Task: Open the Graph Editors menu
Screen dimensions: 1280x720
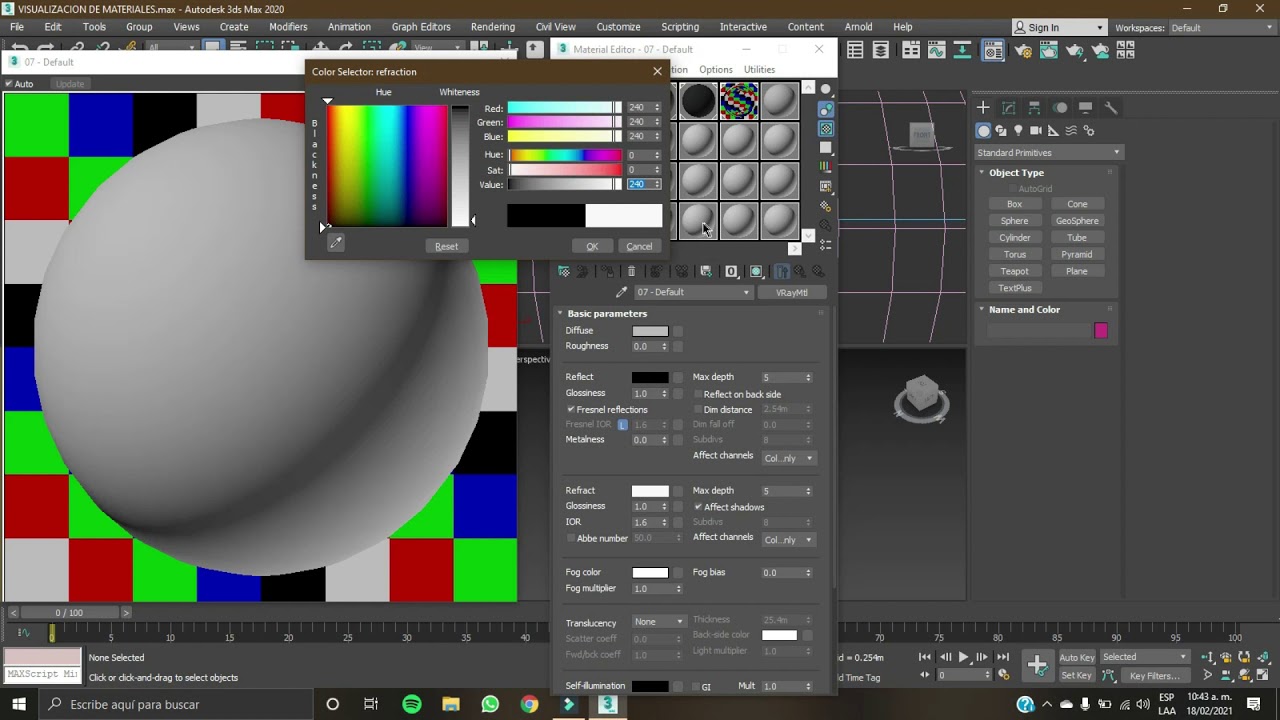Action: coord(421,27)
